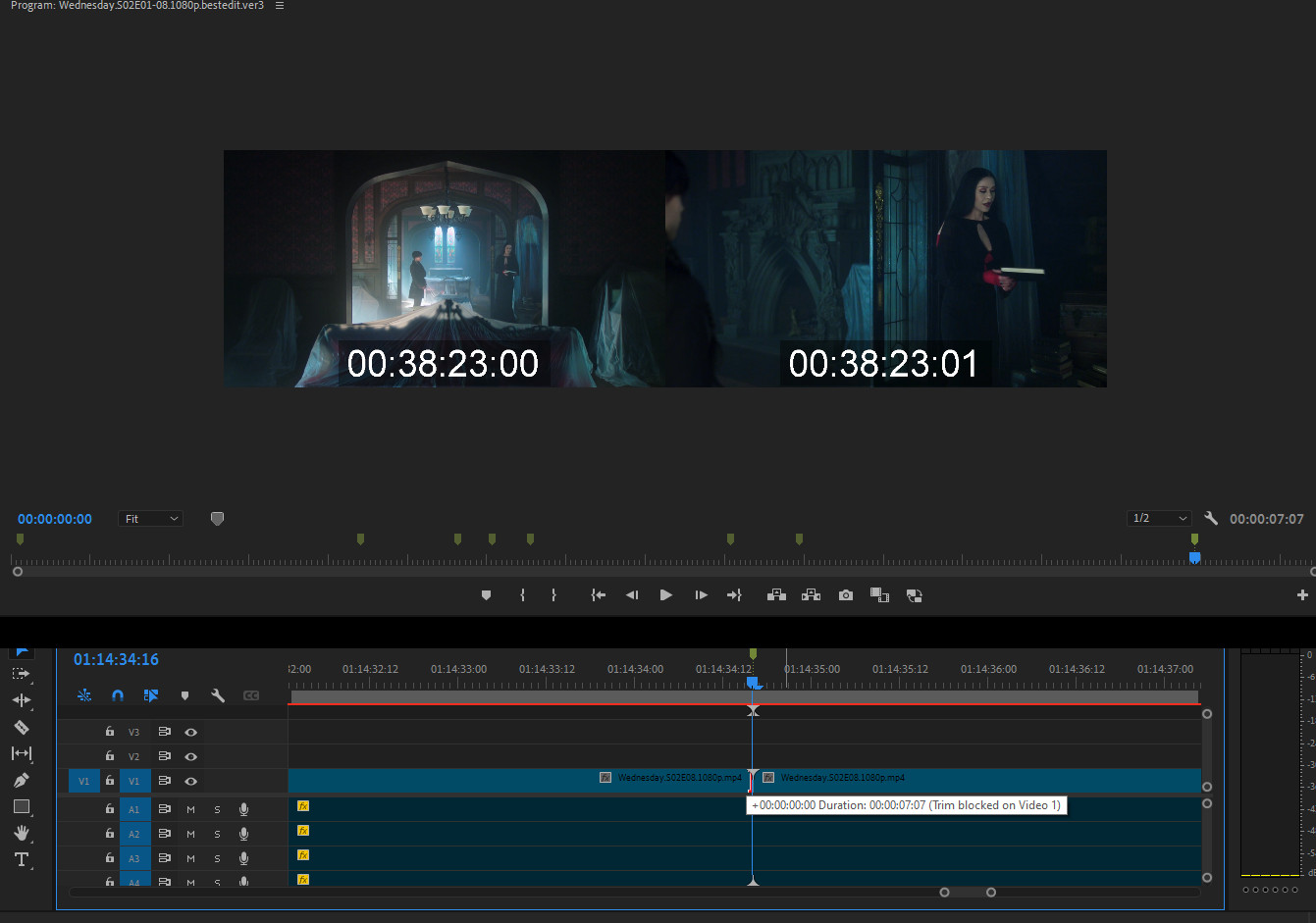This screenshot has width=1316, height=923.
Task: Choose the Type tool
Action: 21,859
